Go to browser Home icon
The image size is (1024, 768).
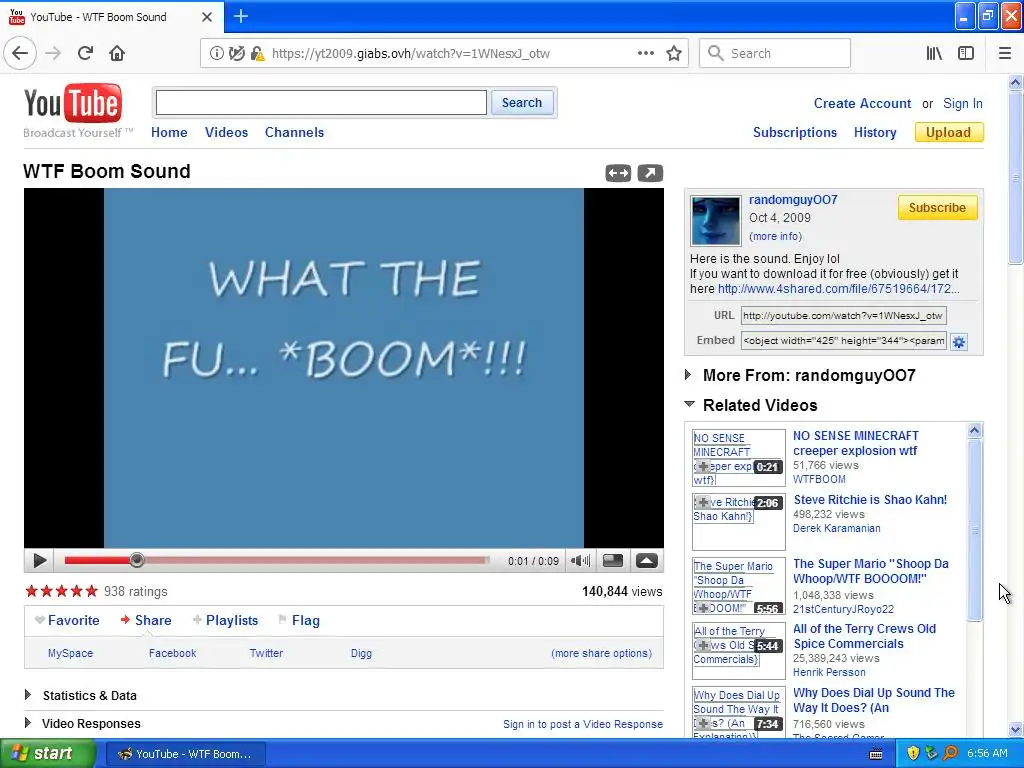(117, 53)
